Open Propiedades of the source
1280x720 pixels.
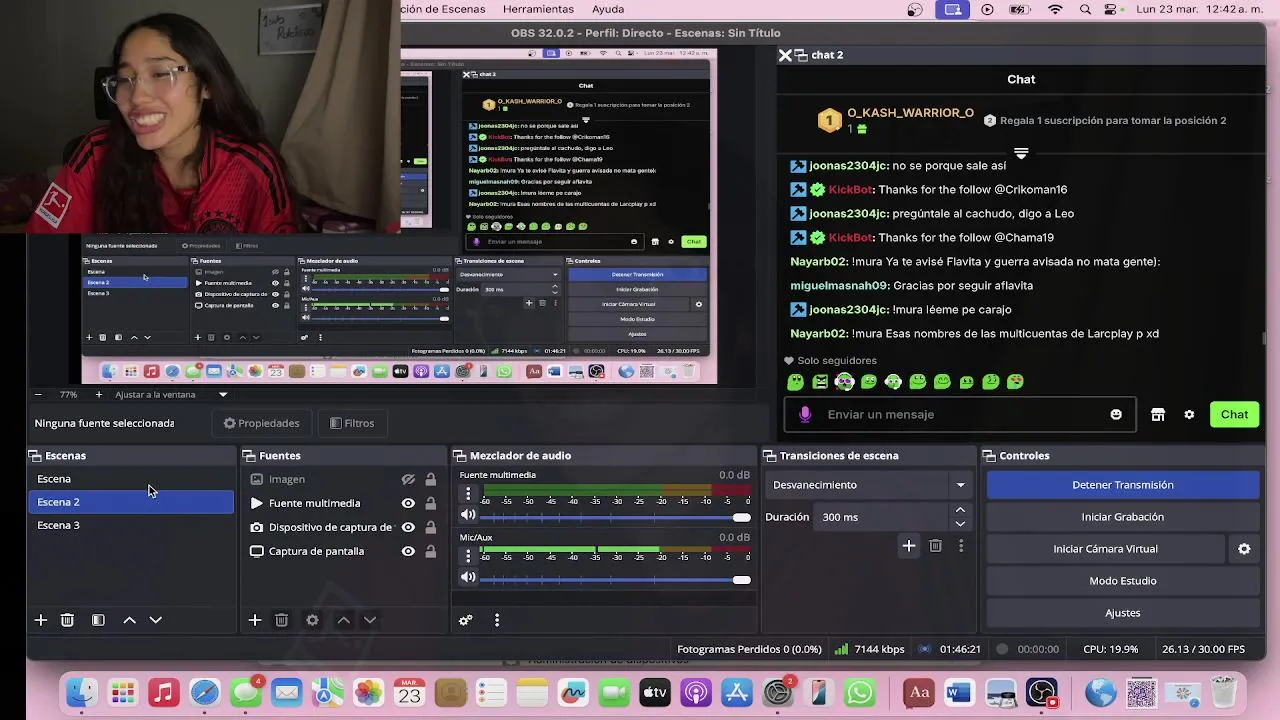coord(261,423)
